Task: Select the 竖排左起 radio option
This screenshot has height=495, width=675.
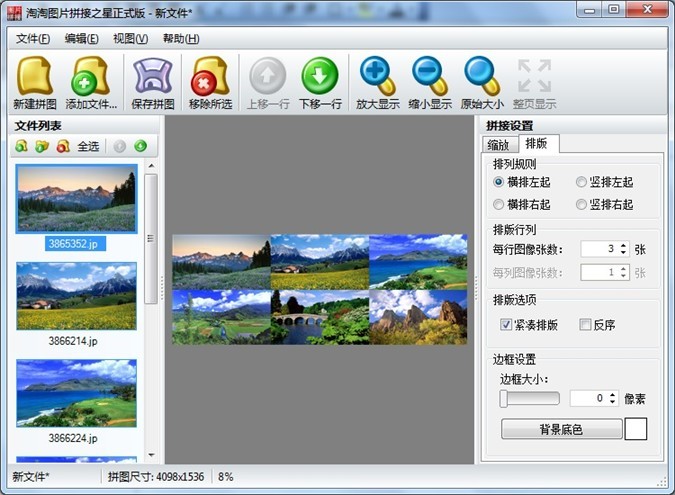Action: (x=581, y=182)
